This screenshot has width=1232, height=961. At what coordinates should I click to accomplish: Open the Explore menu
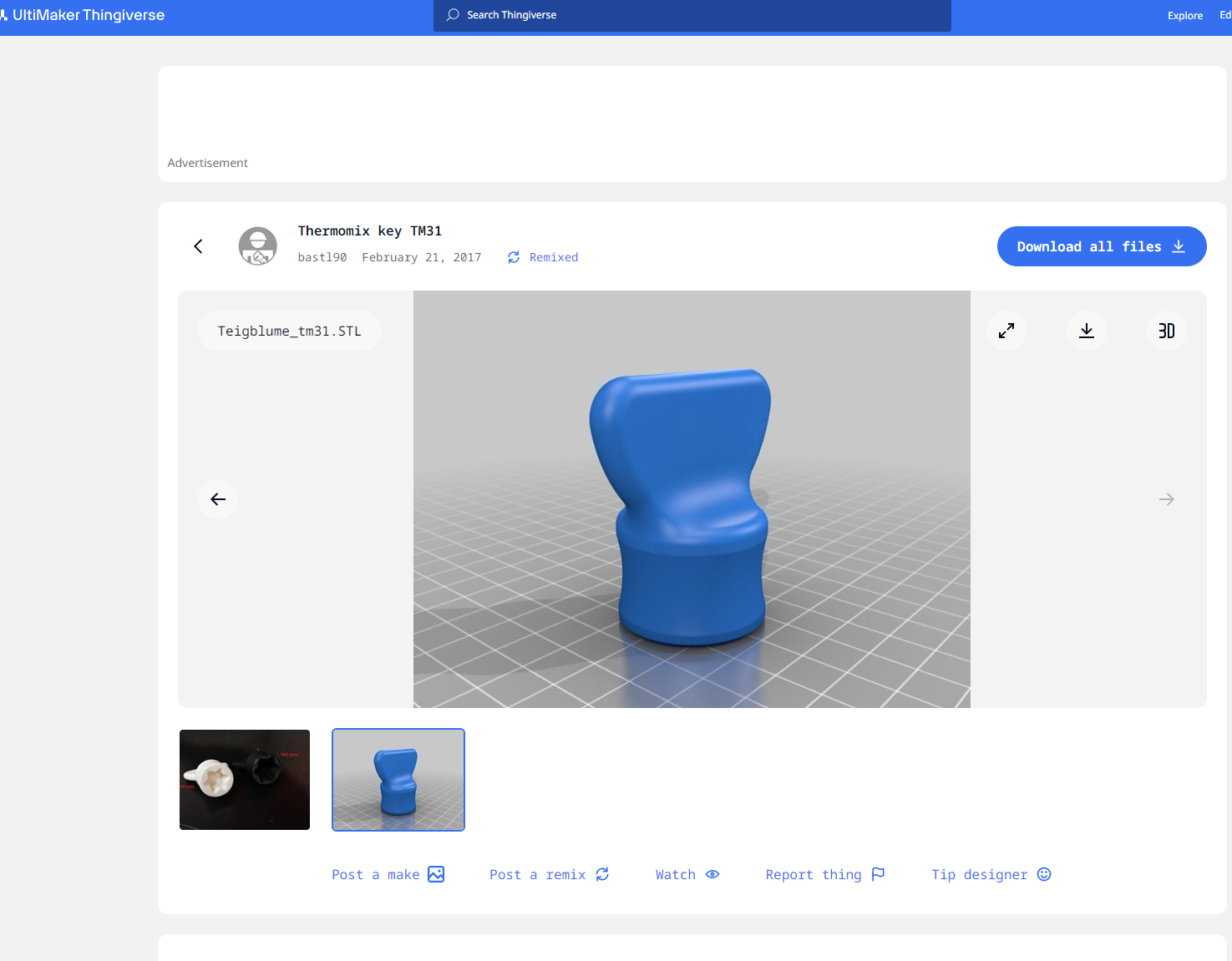pyautogui.click(x=1185, y=15)
